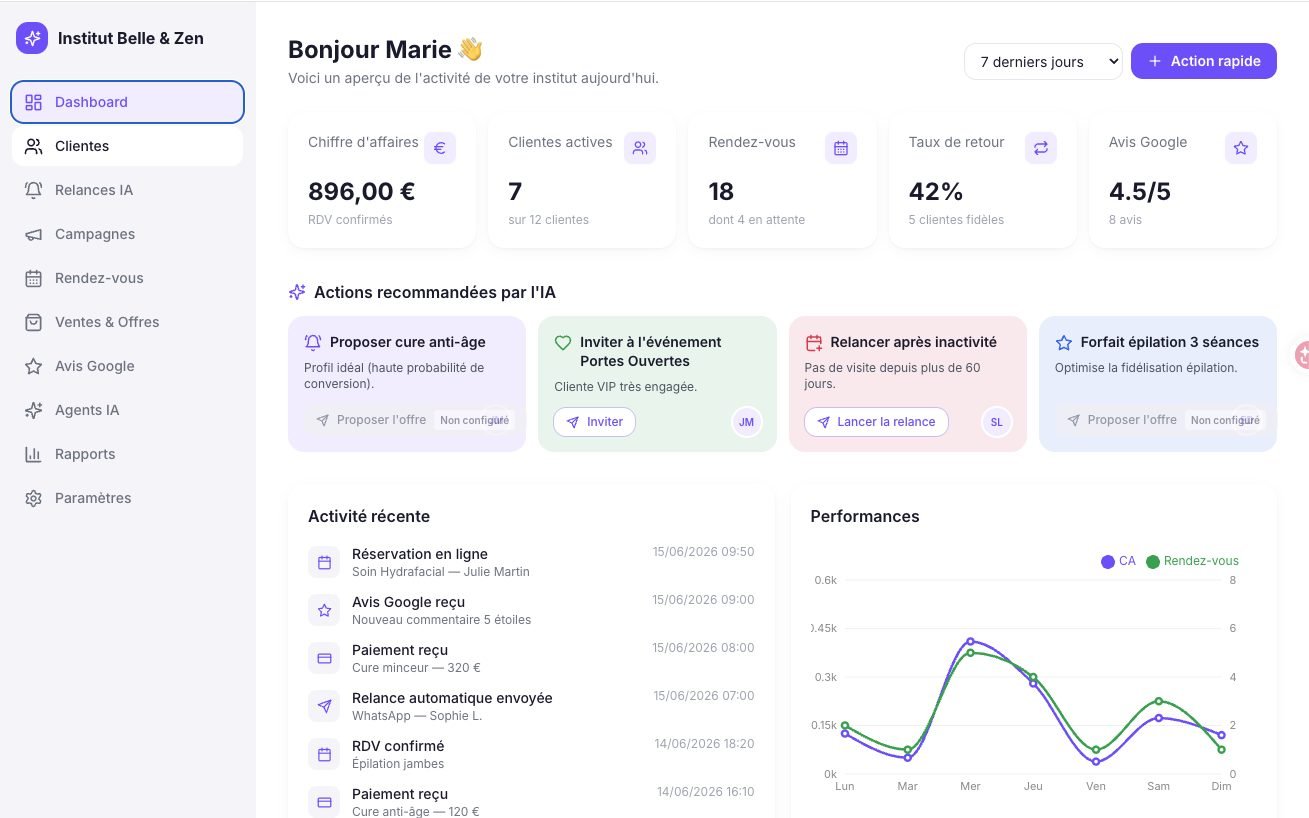Go to Ventes & Offres
This screenshot has height=818, width=1309.
128,322
